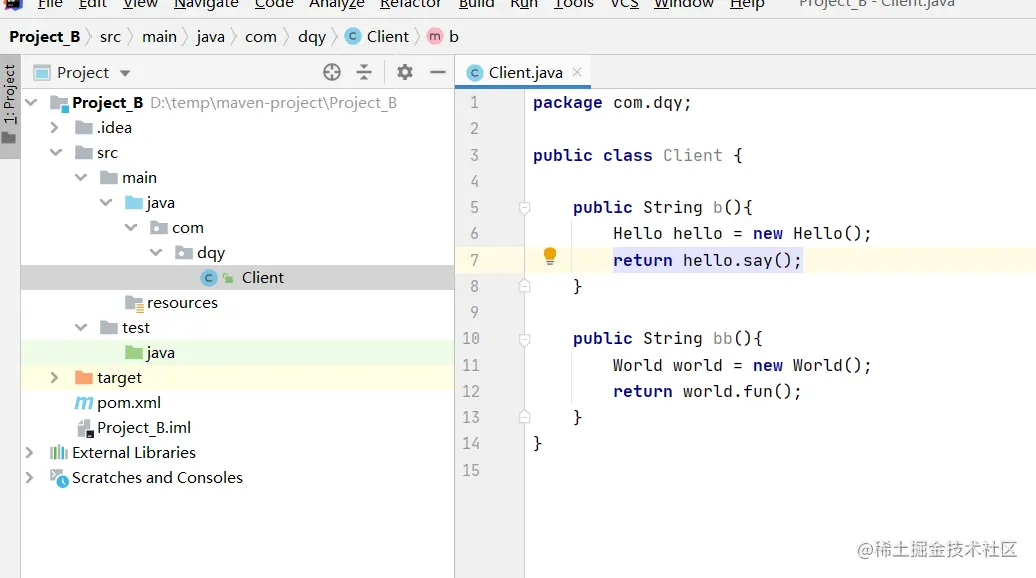Select resources folder in the tree
The width and height of the screenshot is (1036, 578).
(237, 303)
